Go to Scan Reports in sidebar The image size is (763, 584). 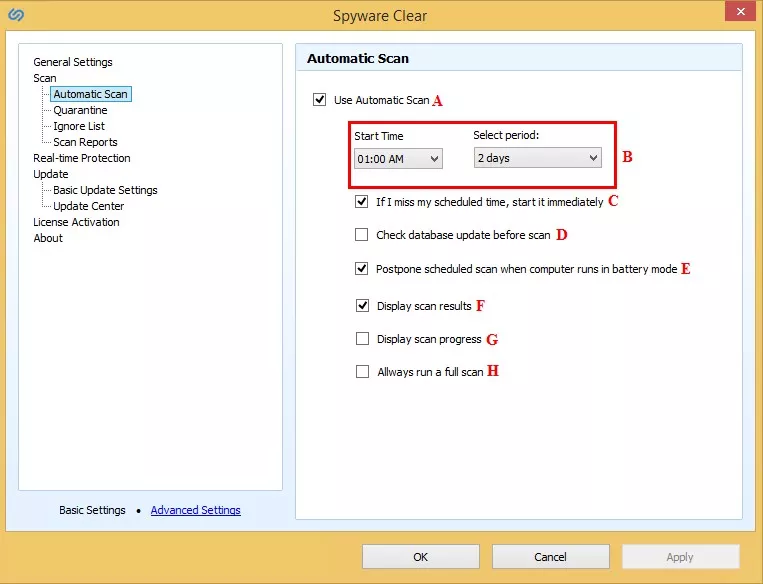(x=85, y=142)
